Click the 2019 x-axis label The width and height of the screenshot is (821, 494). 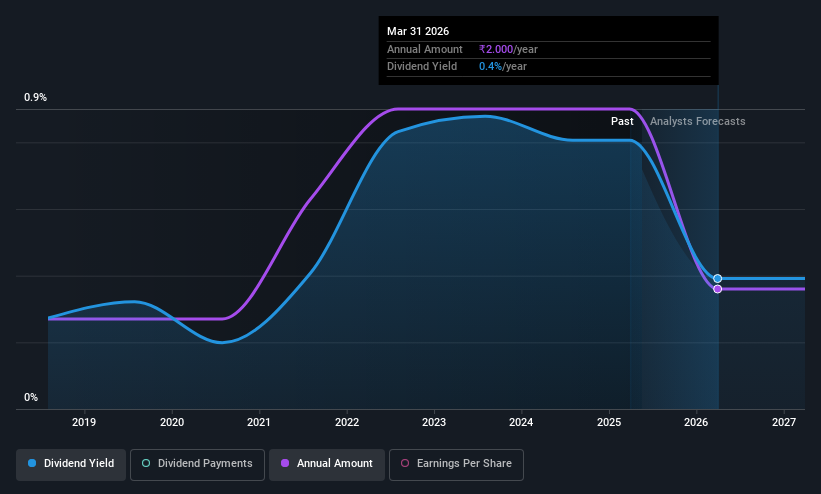tap(84, 422)
